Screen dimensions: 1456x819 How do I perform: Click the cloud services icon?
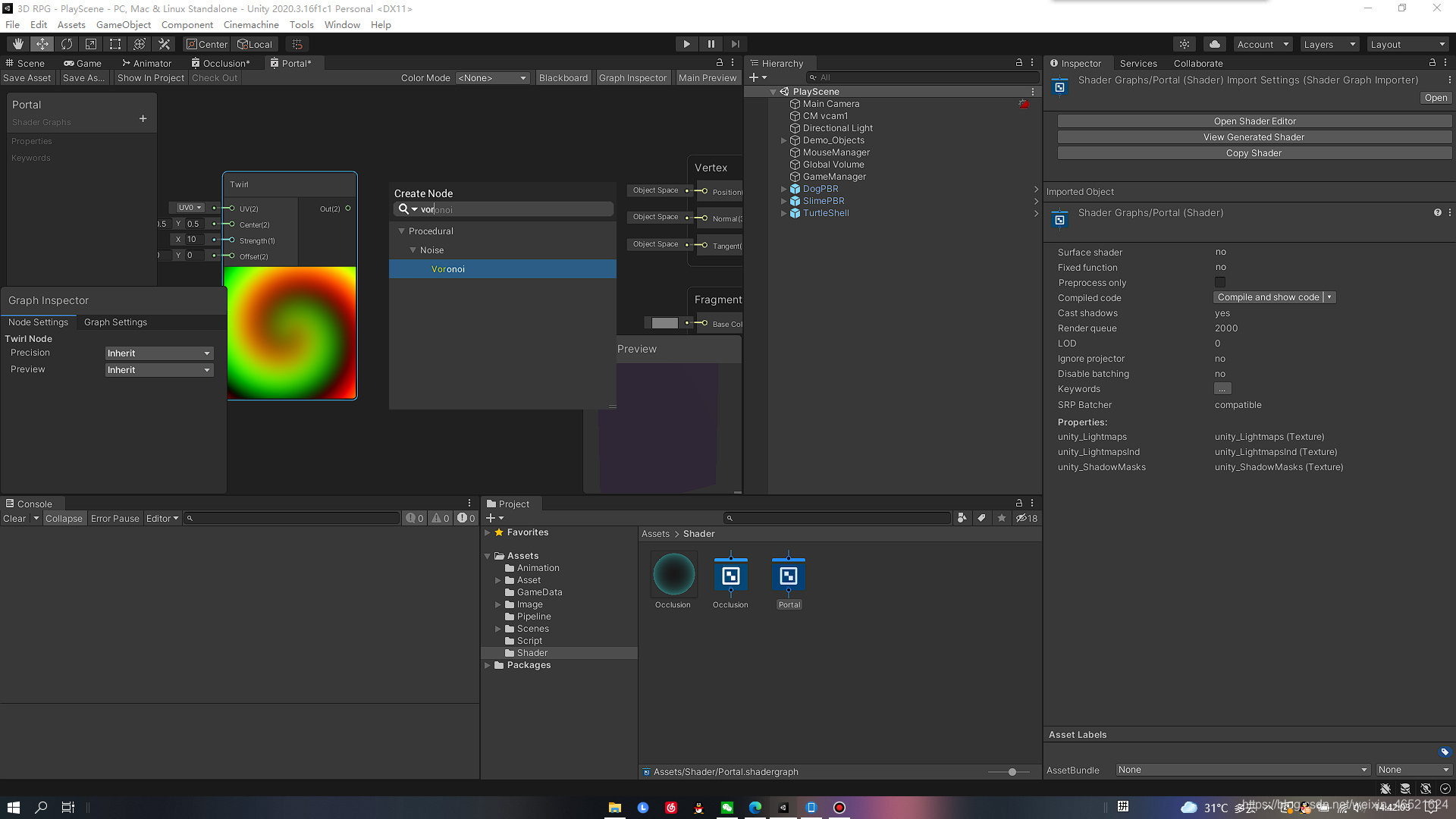pyautogui.click(x=1215, y=44)
